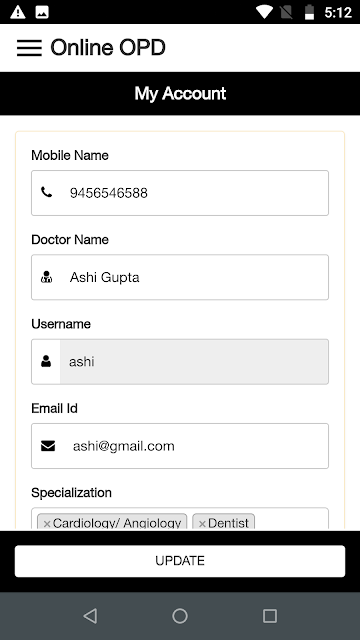Remove the Cardiology/ Angiology specialization tag

47,524
